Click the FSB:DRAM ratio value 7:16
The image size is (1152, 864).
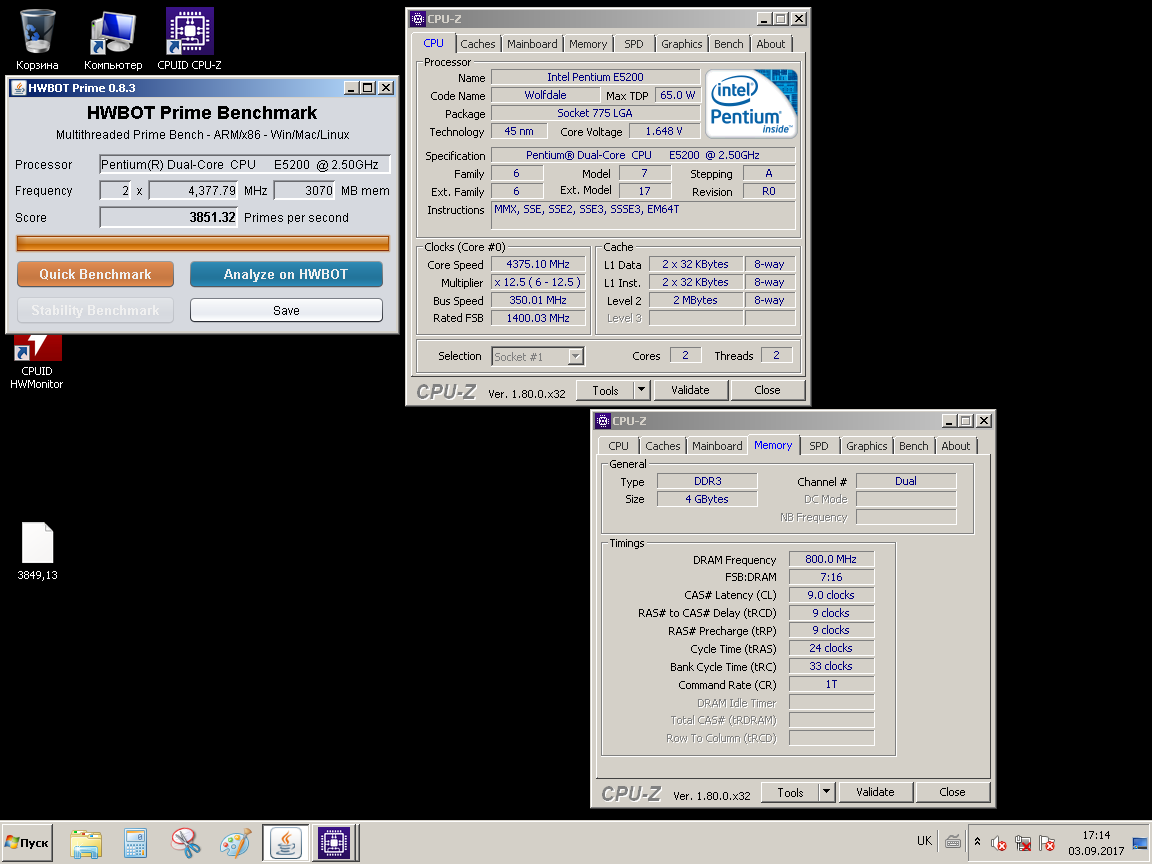(831, 577)
